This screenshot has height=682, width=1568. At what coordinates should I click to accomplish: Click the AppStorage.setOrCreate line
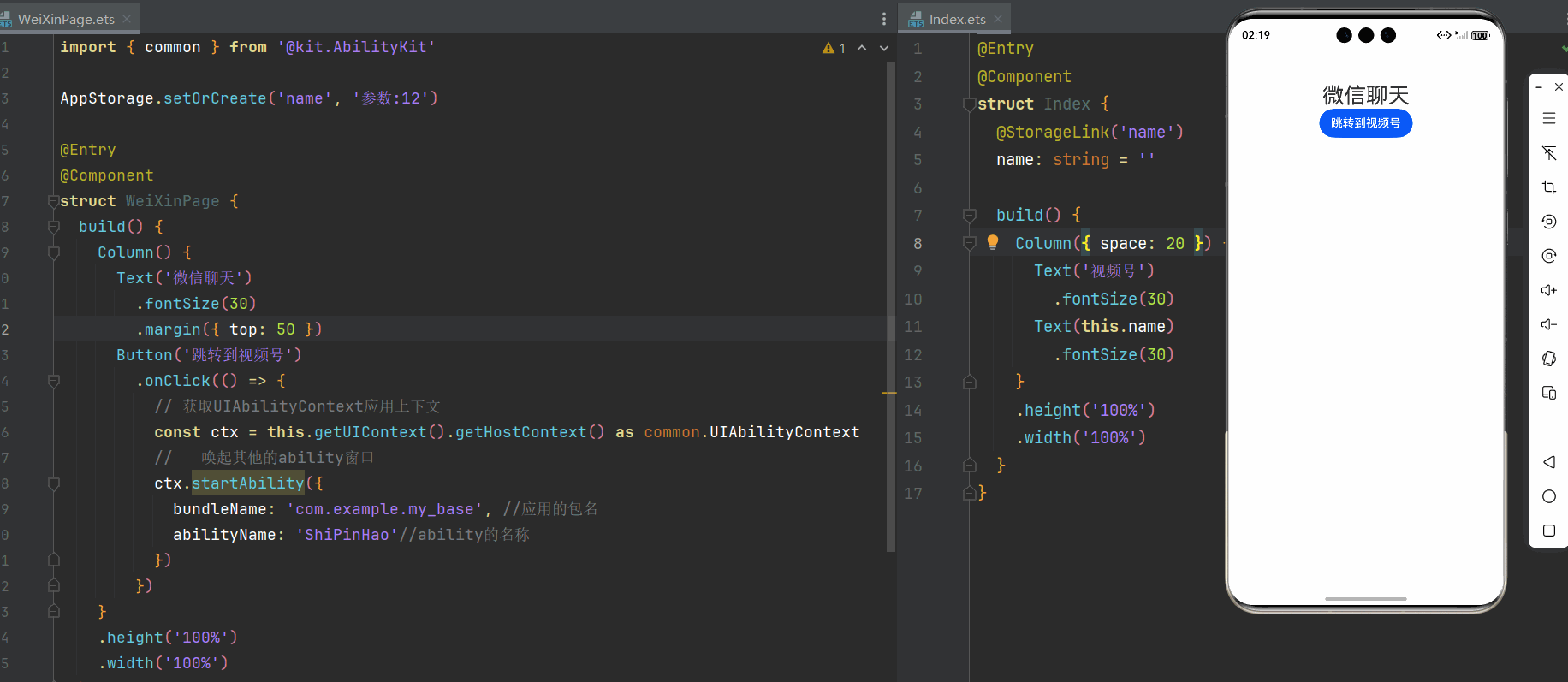pyautogui.click(x=248, y=98)
